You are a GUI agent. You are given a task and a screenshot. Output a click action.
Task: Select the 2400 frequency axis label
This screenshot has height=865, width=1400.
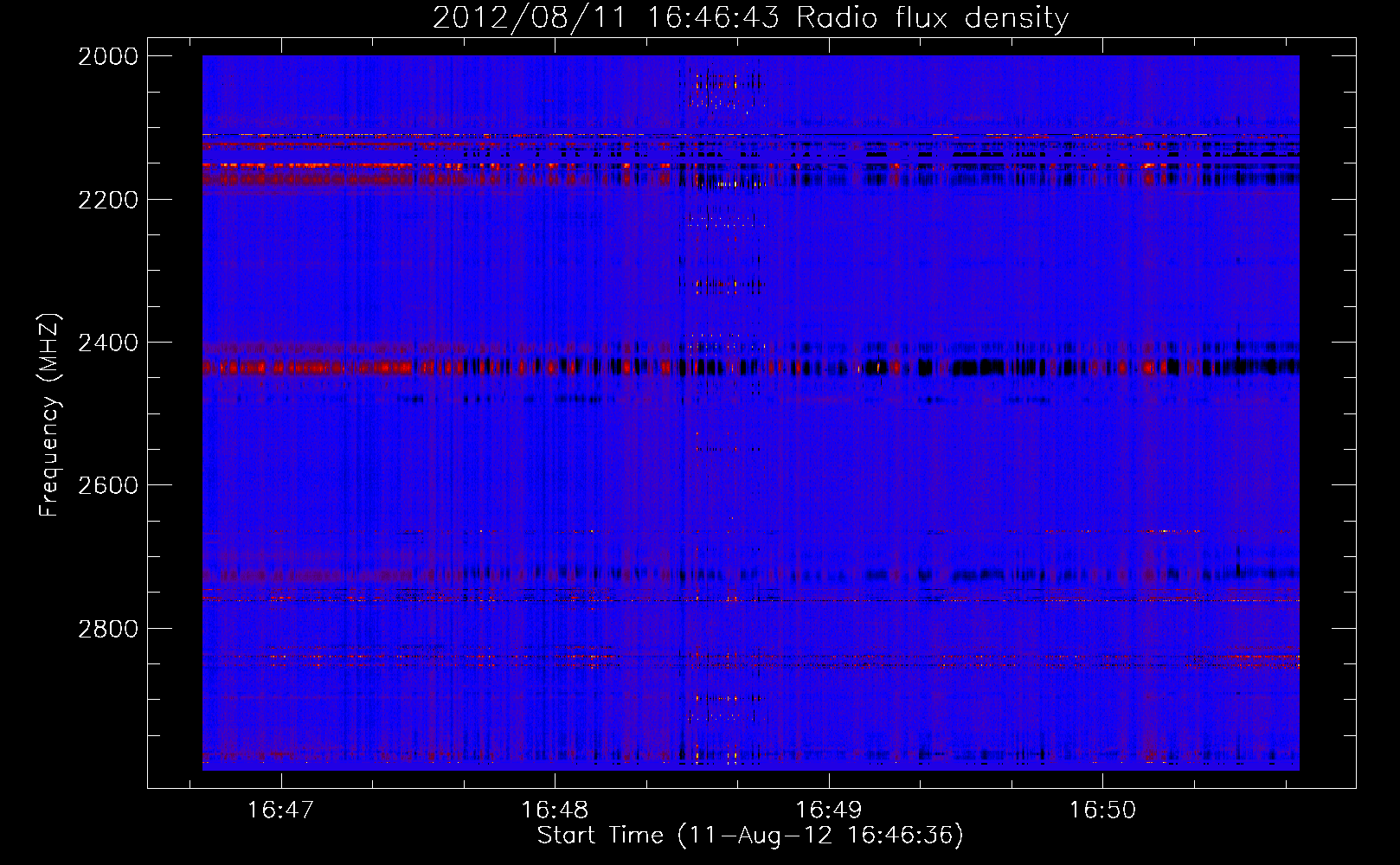[x=108, y=343]
